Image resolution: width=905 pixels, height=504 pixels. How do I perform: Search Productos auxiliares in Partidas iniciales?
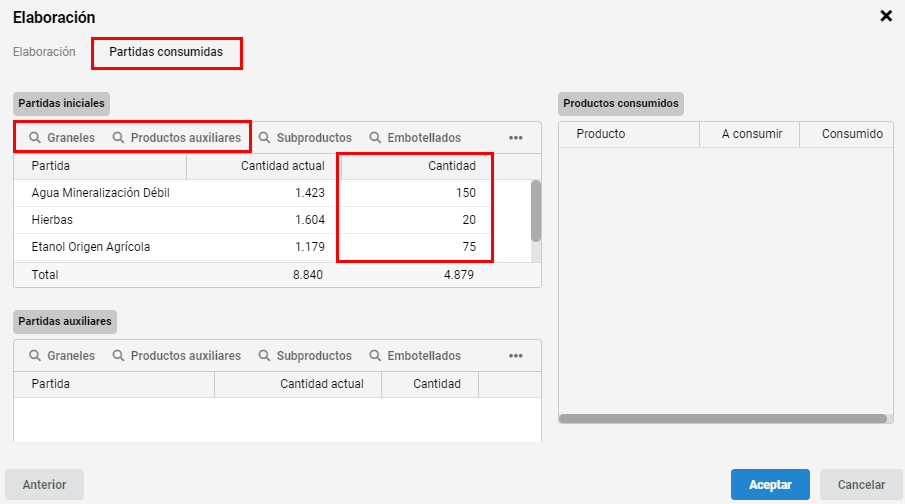tap(177, 137)
